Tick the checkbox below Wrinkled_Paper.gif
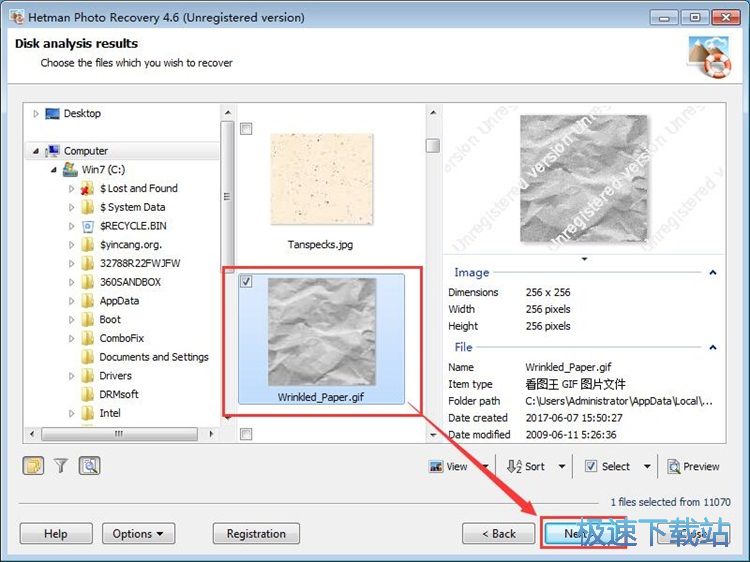 tap(247, 434)
